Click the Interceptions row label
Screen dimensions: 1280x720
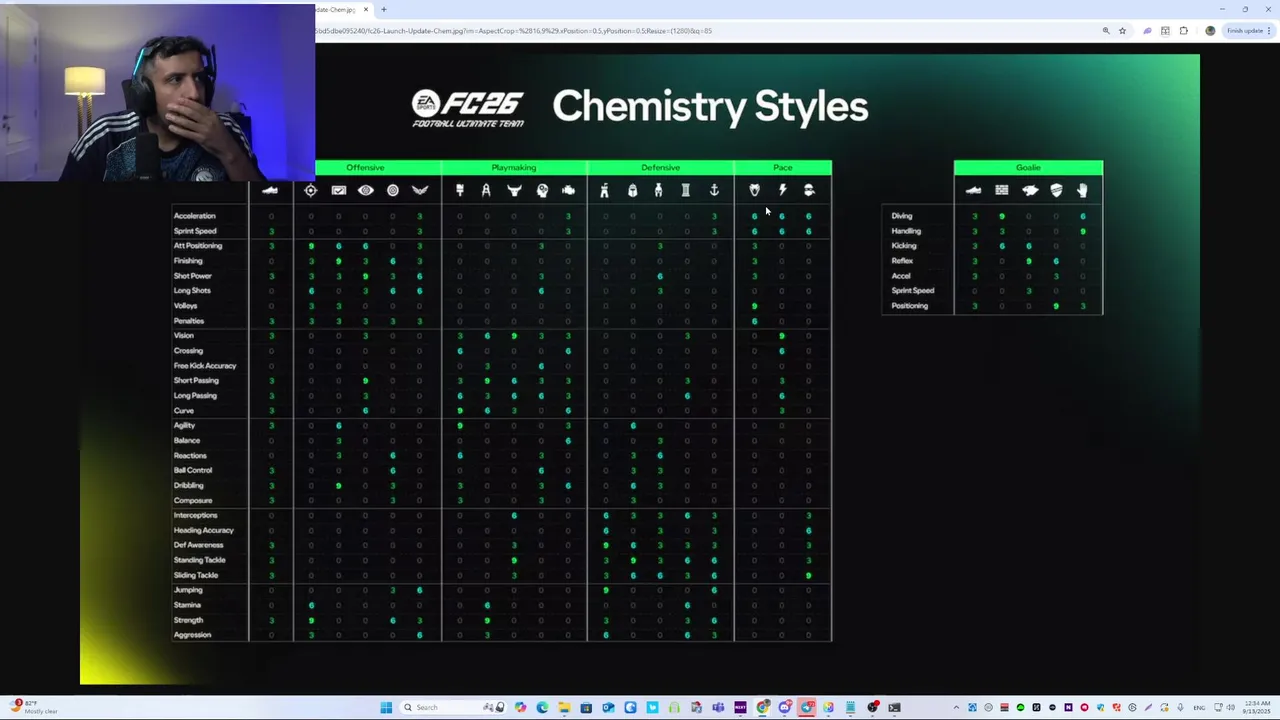tap(195, 515)
